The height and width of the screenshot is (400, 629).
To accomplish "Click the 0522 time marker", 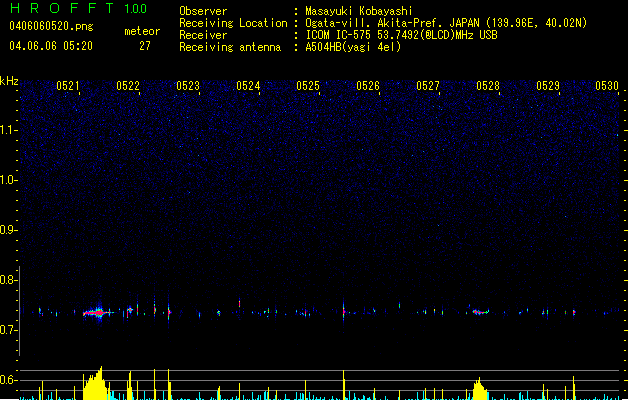I will (128, 86).
